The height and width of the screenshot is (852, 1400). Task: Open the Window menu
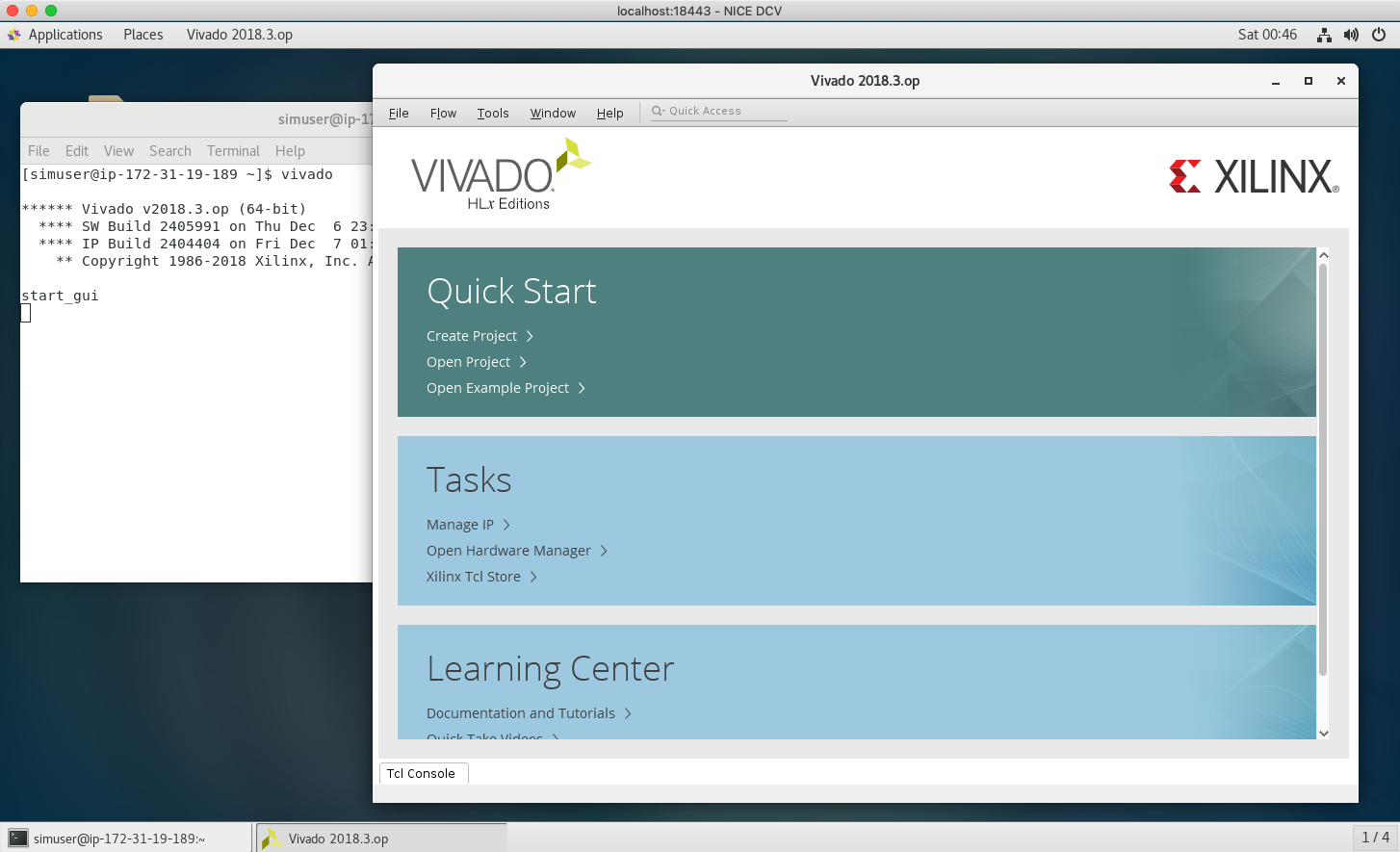[553, 113]
